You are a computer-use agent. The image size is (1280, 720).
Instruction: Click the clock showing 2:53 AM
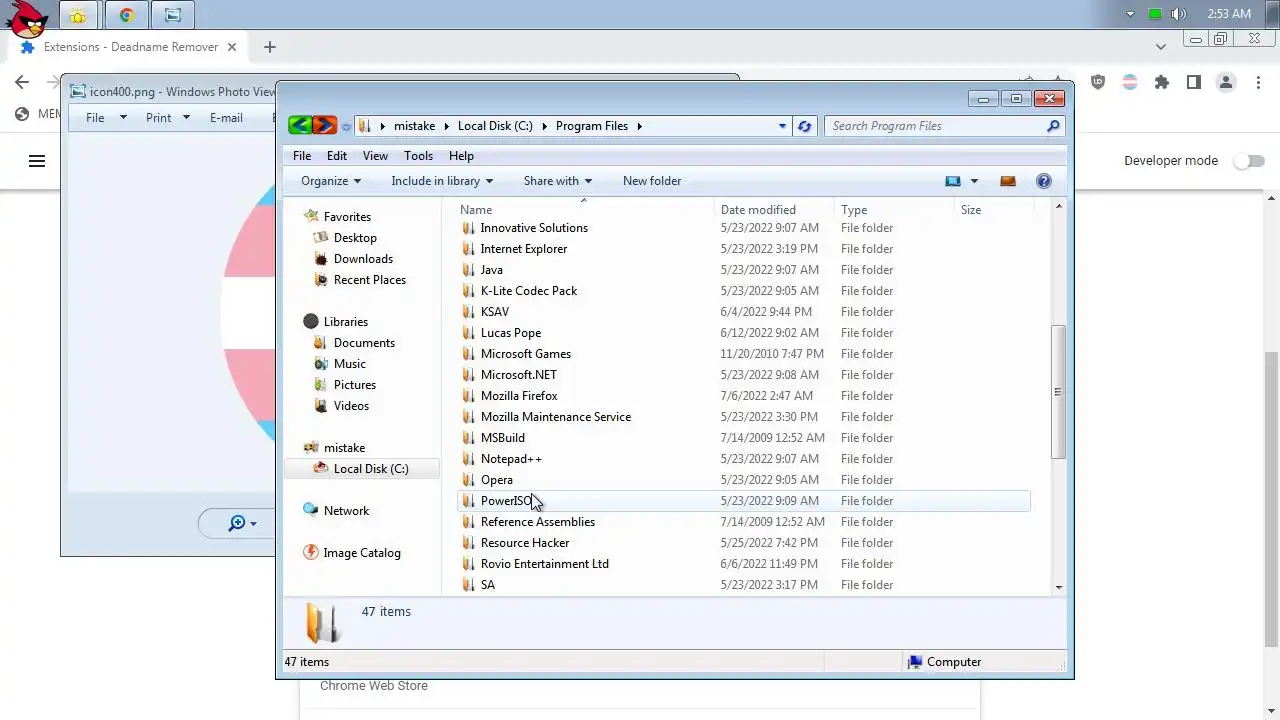(x=1229, y=14)
